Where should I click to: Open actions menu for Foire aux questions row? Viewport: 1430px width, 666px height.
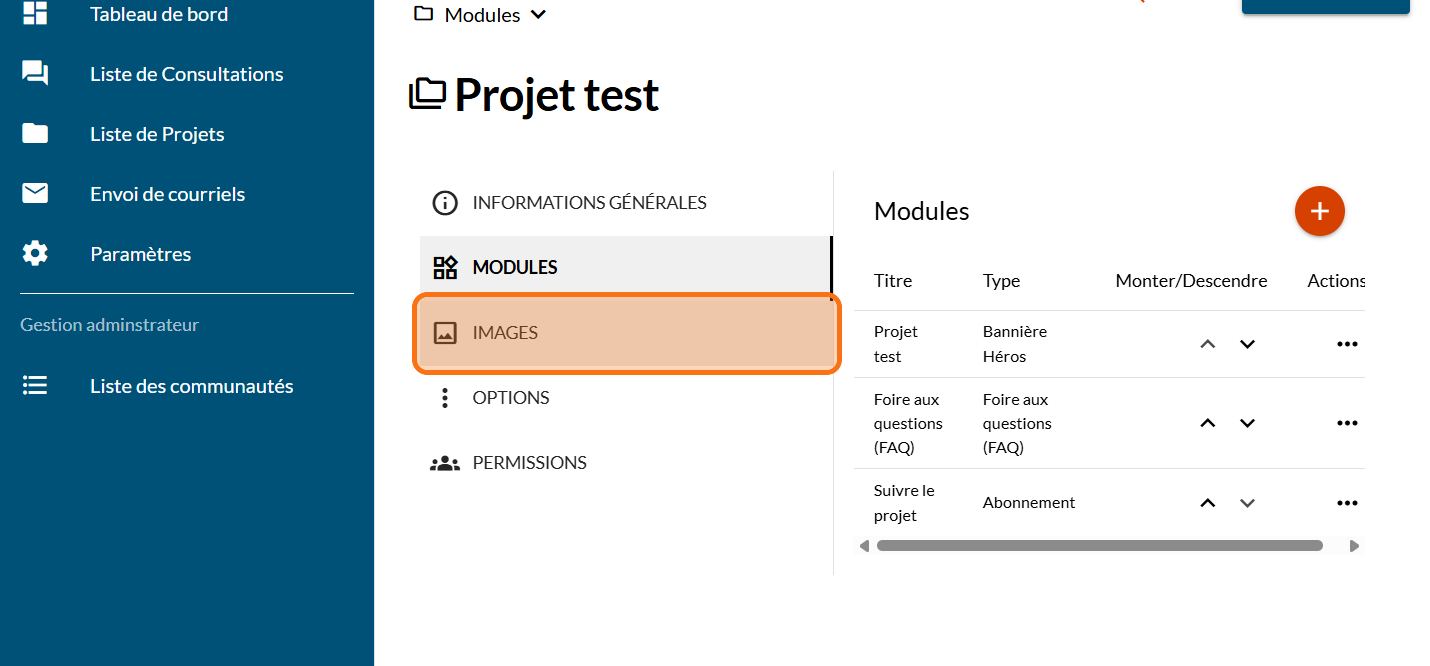[1347, 423]
